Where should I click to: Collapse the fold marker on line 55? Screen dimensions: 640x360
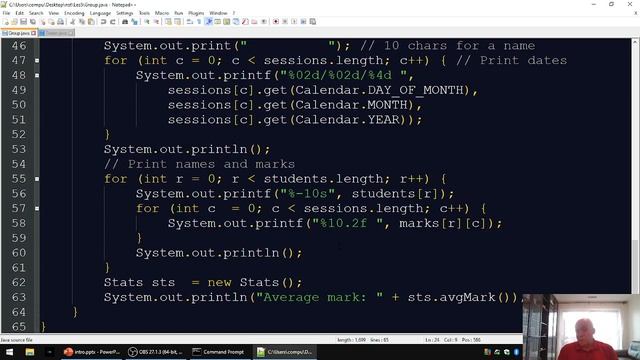click(x=37, y=179)
